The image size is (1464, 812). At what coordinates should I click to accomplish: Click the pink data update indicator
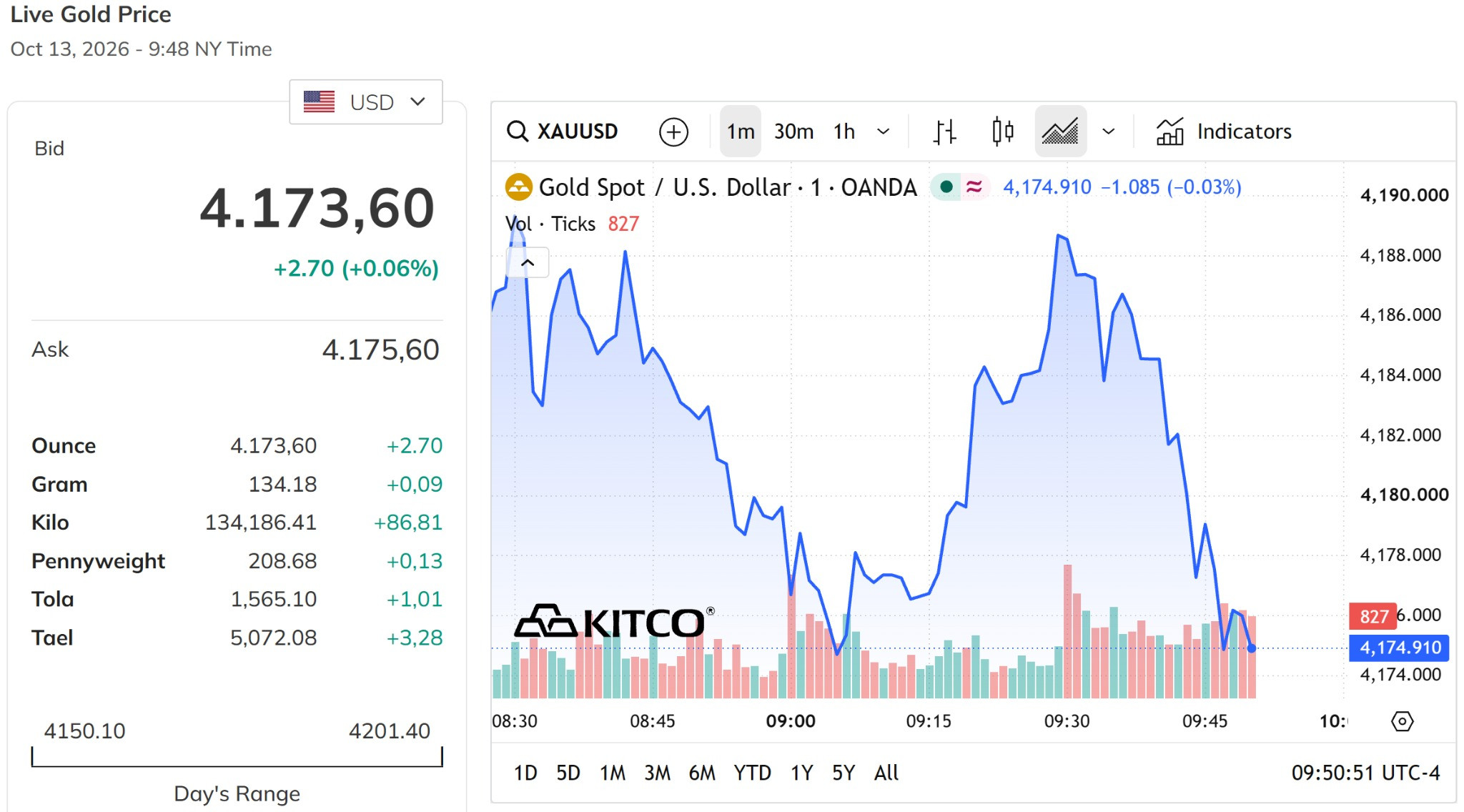tap(974, 187)
